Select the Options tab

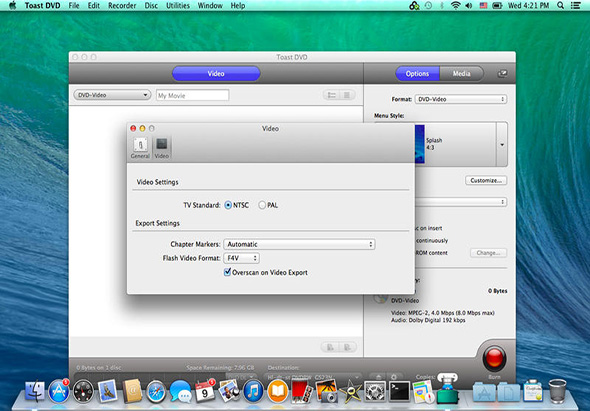pyautogui.click(x=417, y=74)
